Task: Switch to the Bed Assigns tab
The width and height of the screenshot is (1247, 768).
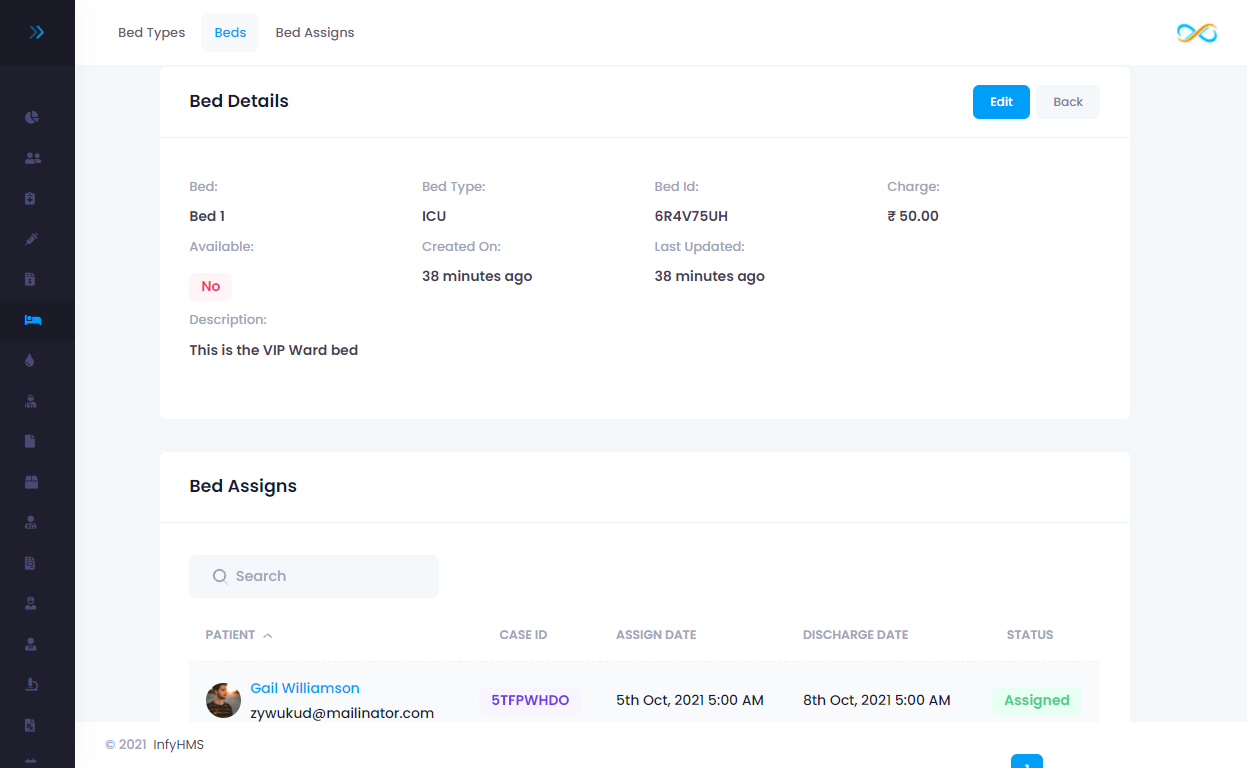Action: (x=315, y=33)
